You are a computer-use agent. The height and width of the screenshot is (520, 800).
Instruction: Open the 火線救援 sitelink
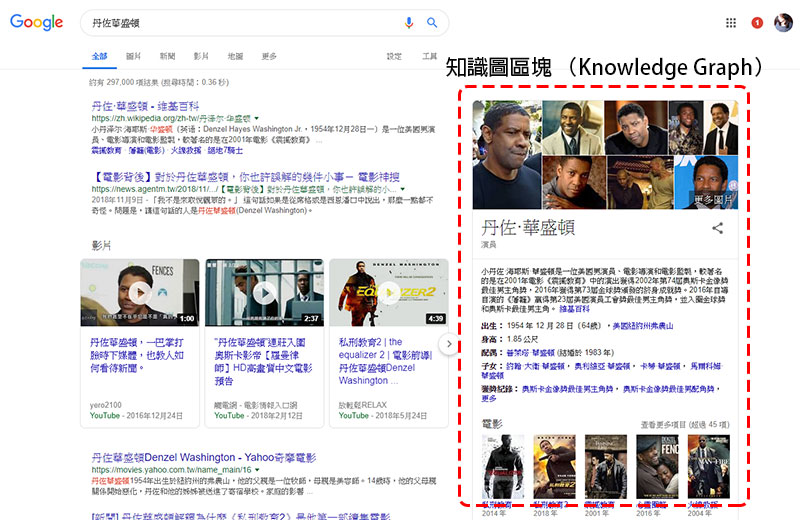click(185, 151)
